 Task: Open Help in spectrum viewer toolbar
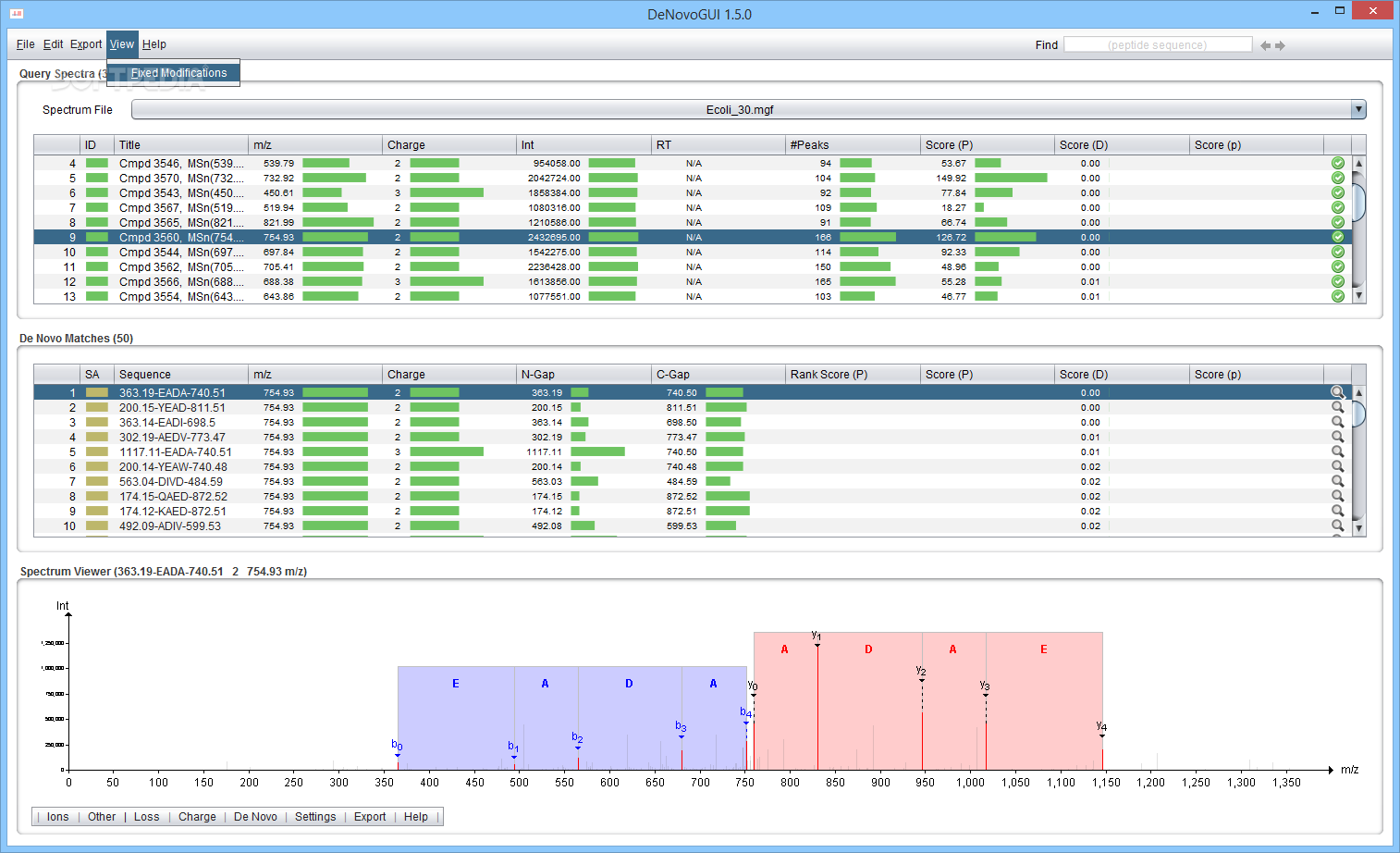(416, 817)
